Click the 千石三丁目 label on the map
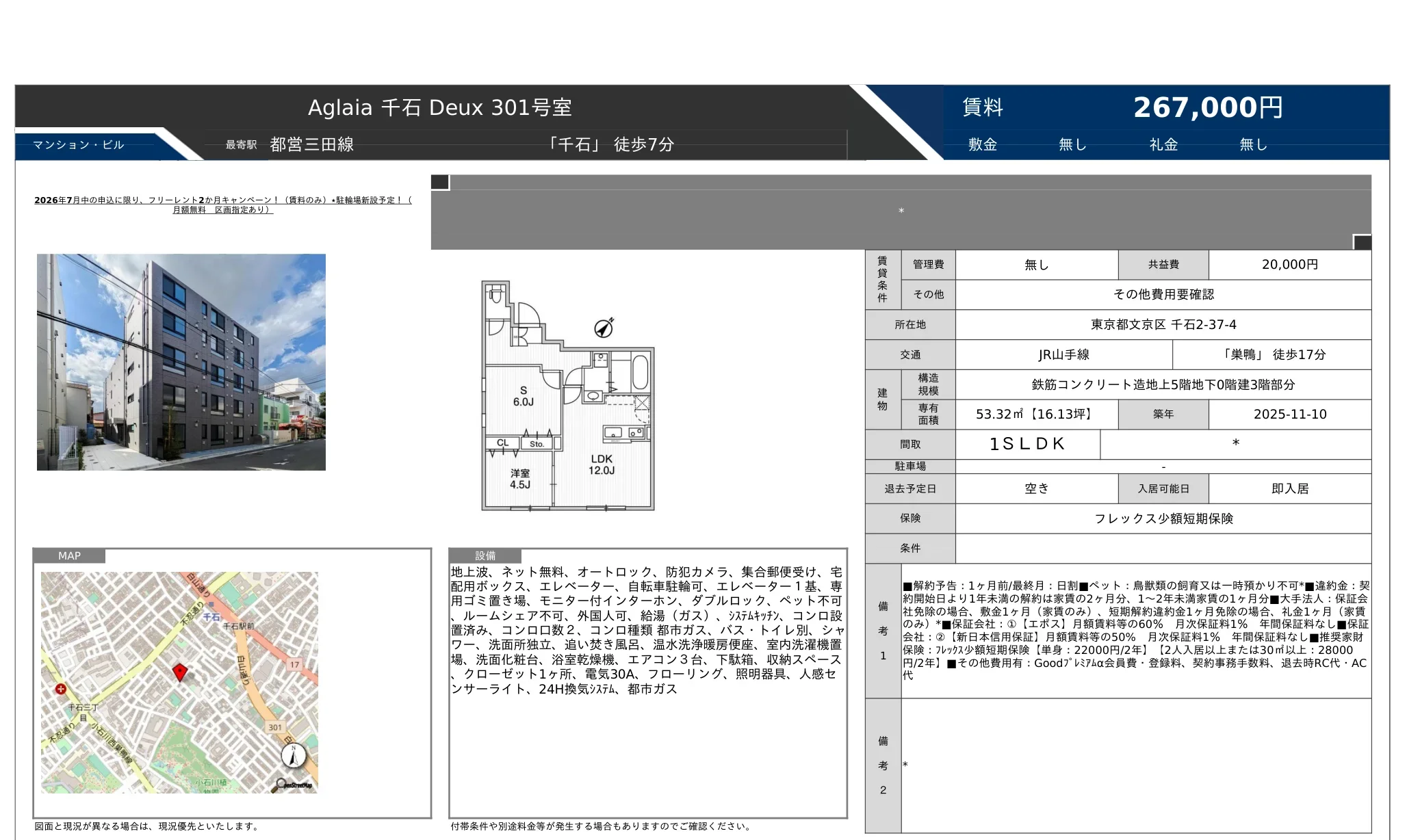The image size is (1407, 840). [x=83, y=712]
